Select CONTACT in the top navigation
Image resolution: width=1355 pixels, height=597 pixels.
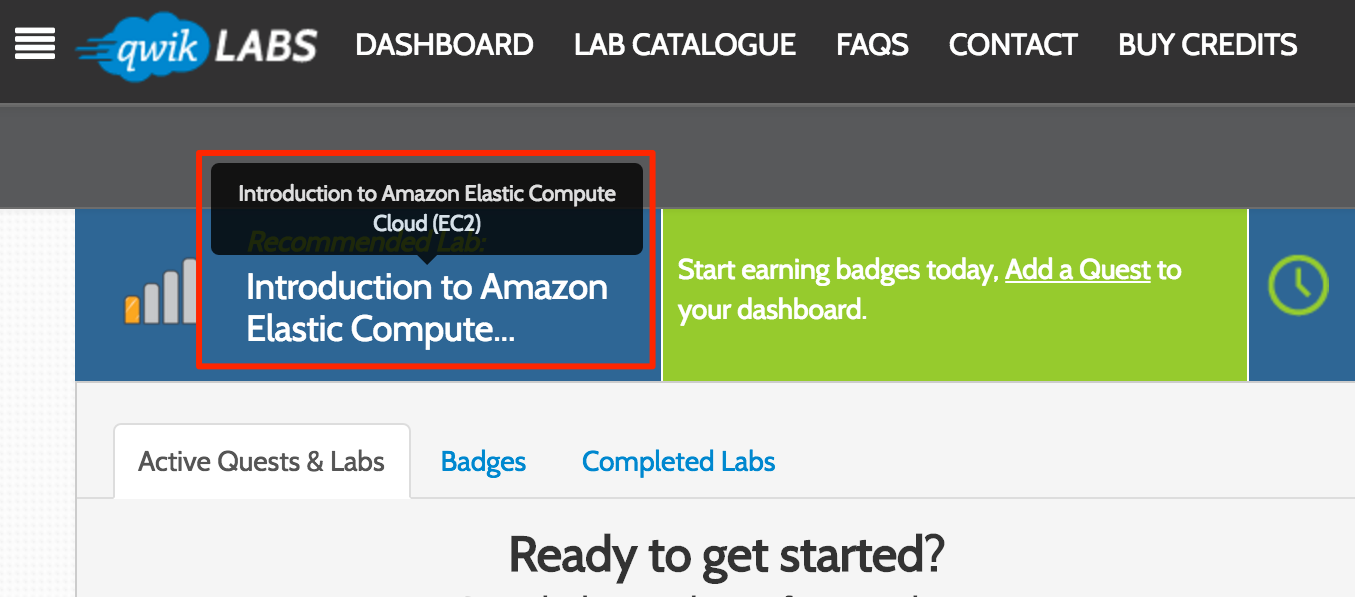pos(1013,45)
